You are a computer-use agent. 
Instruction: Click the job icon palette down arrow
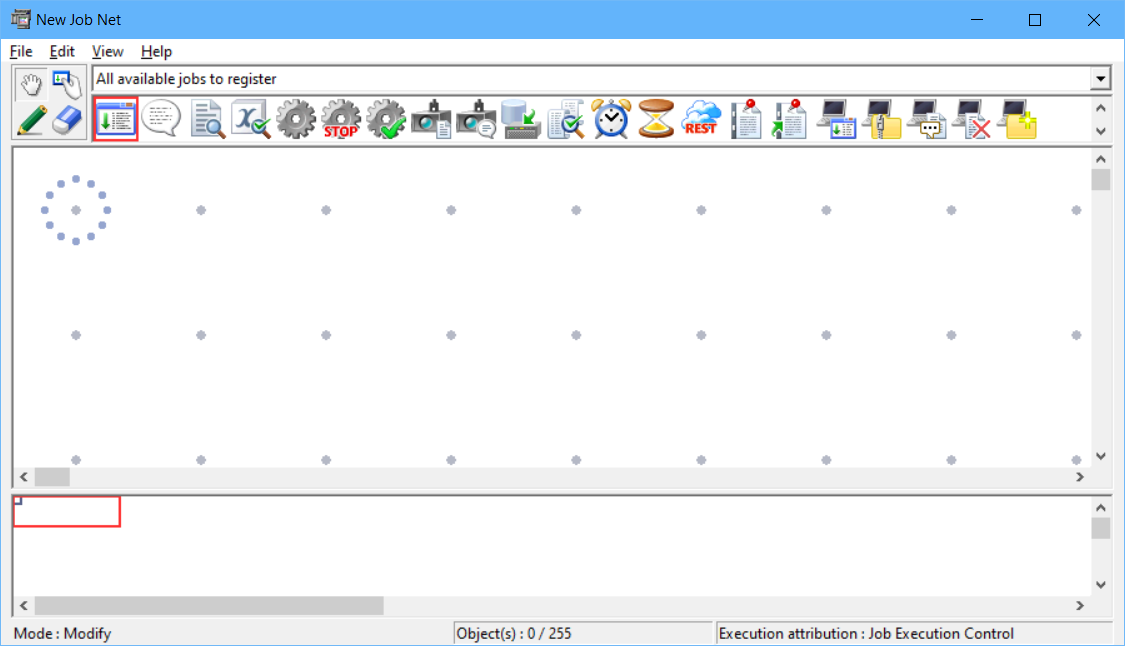tap(1101, 131)
